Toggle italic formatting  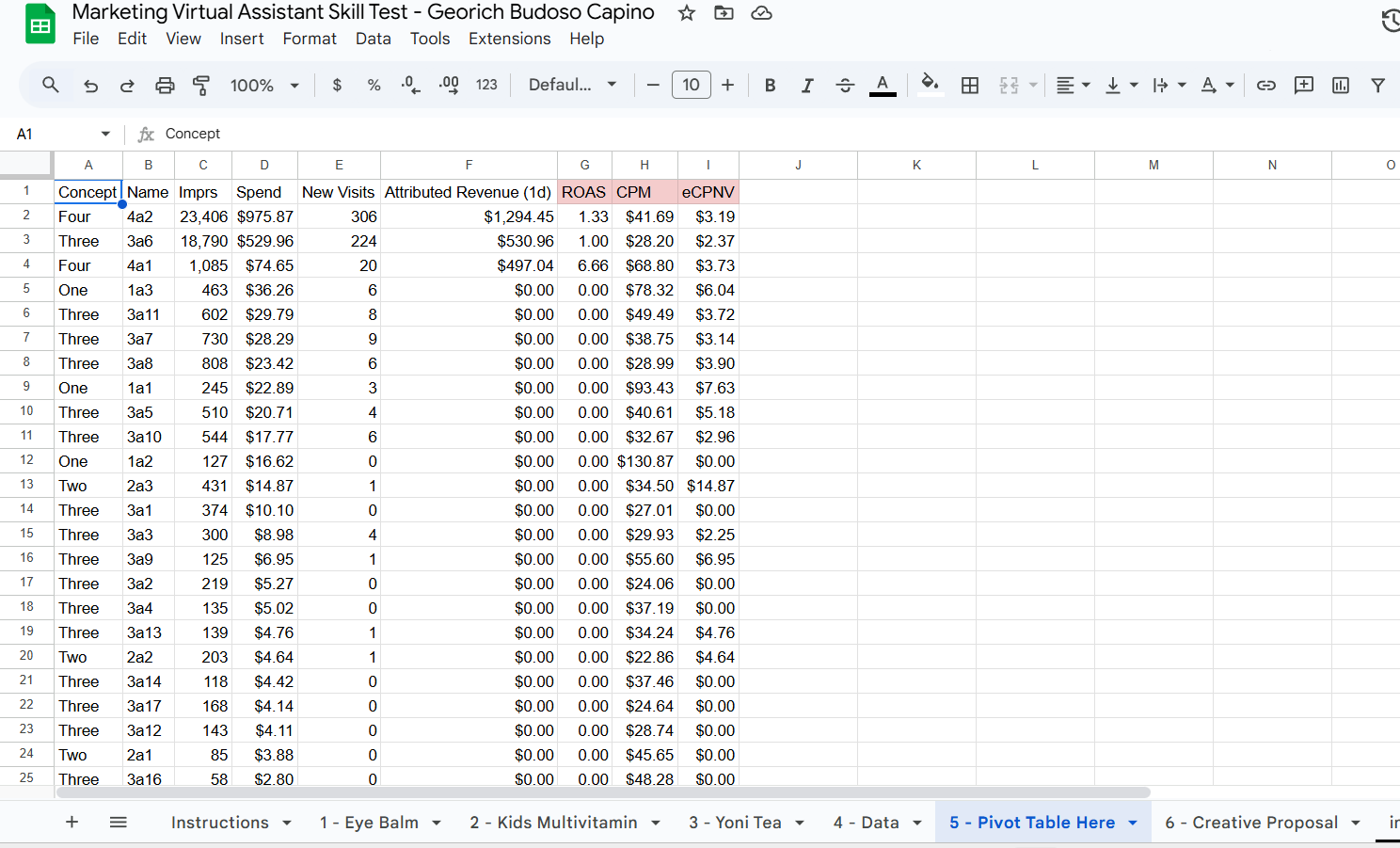point(807,86)
